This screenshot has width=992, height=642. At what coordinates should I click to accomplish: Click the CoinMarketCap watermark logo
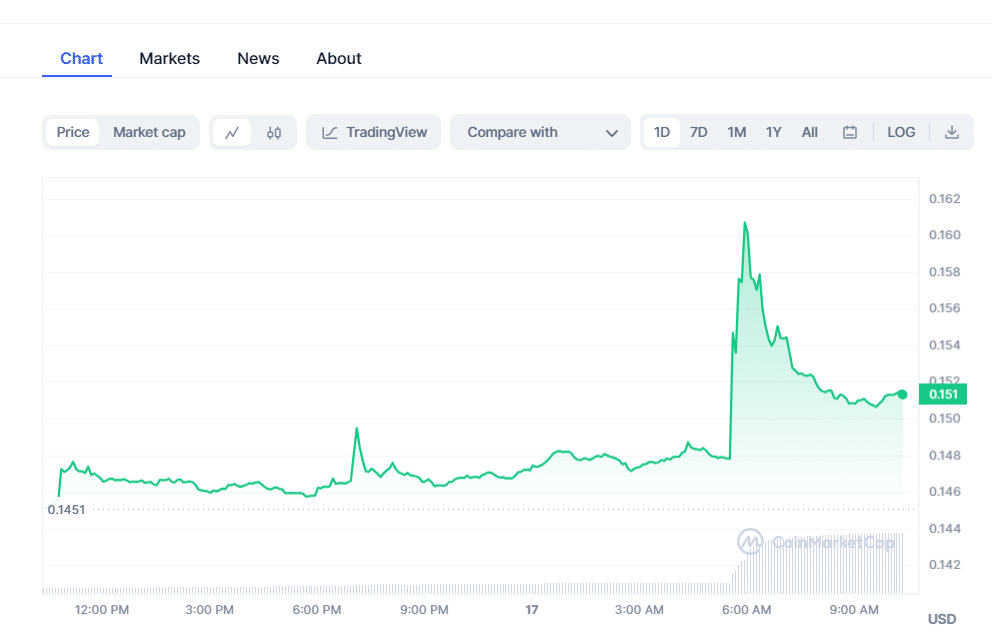751,542
